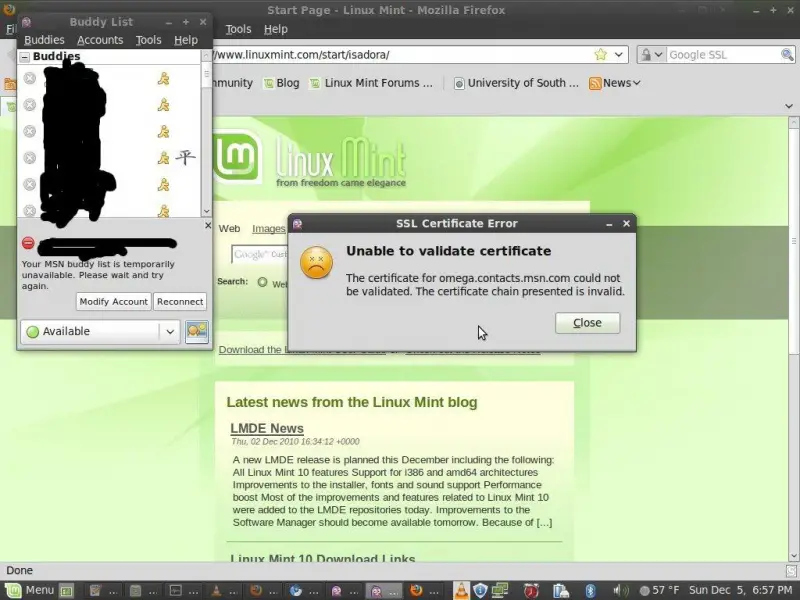Image resolution: width=800 pixels, height=600 pixels.
Task: Click the buddy icon selector beside the status box
Action: pyautogui.click(x=197, y=331)
